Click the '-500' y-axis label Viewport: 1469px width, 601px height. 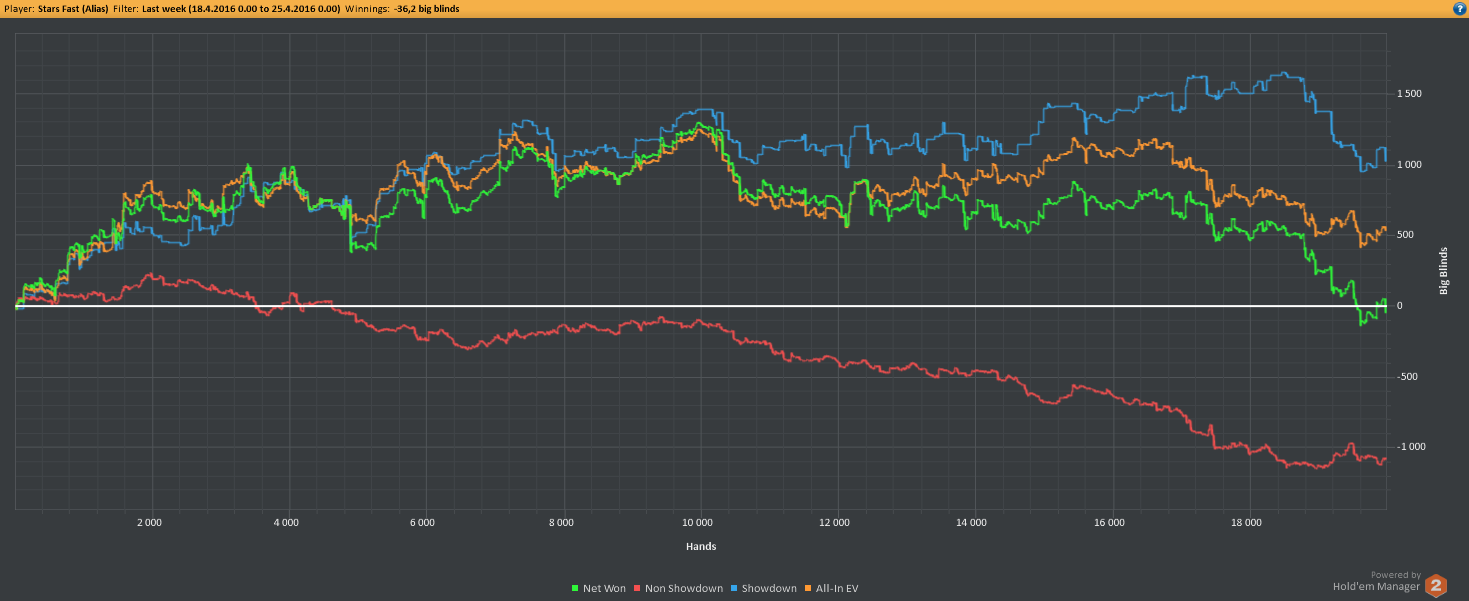pos(1407,377)
